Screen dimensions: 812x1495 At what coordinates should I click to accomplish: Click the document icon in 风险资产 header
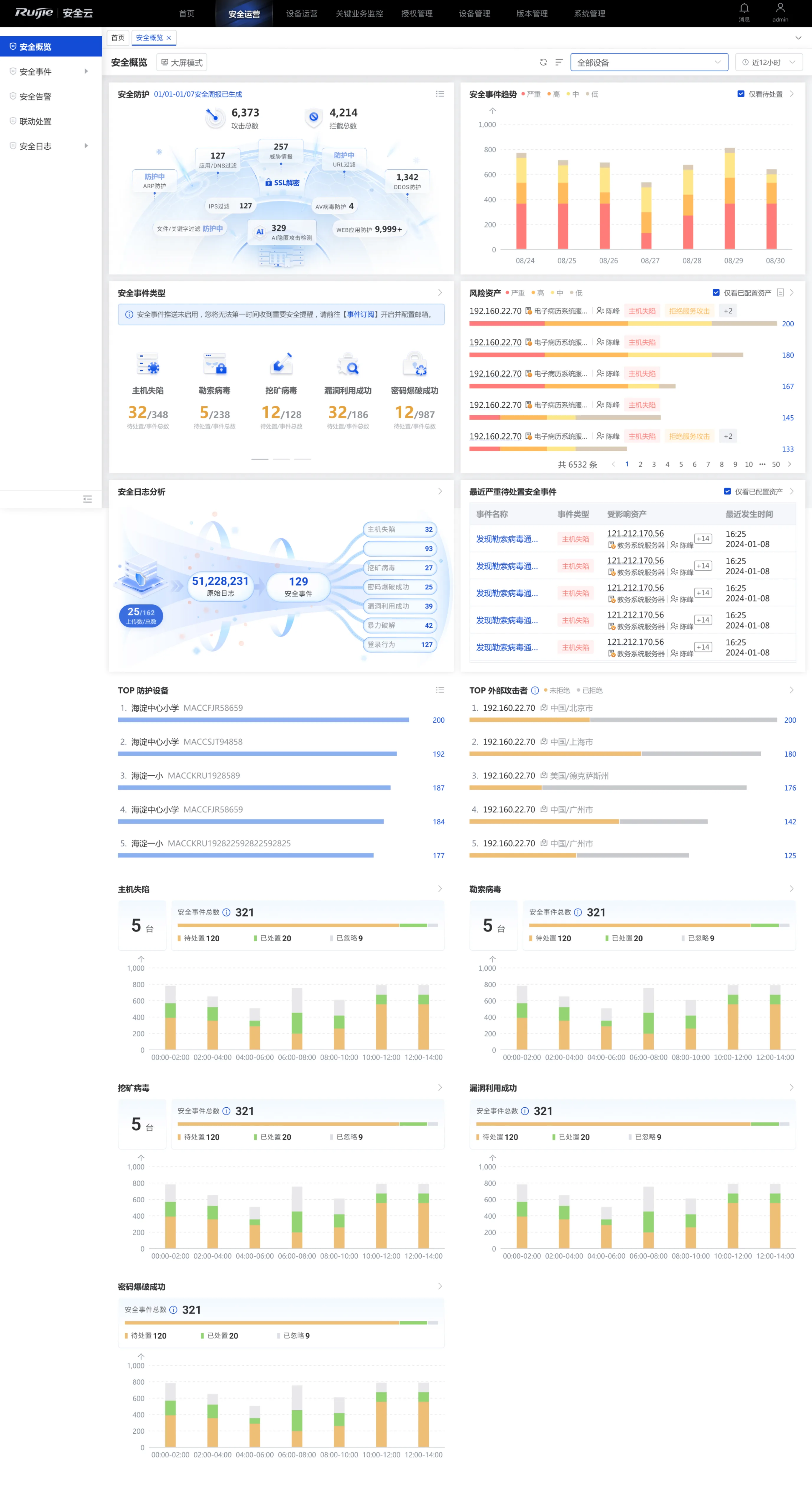point(780,293)
